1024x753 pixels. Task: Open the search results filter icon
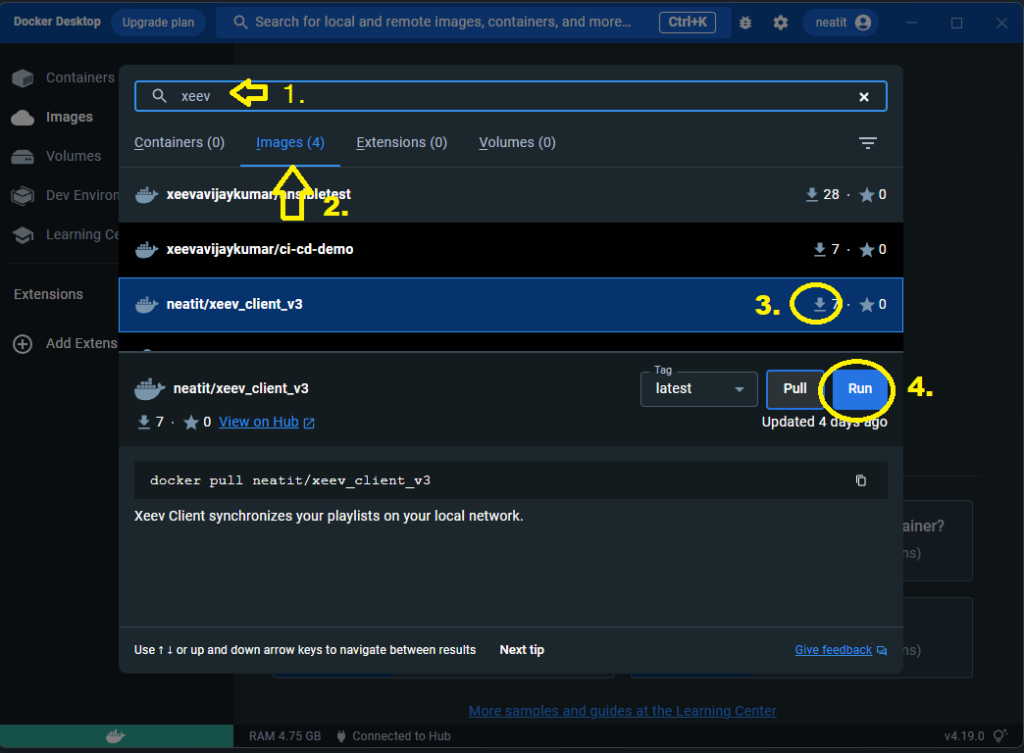868,143
